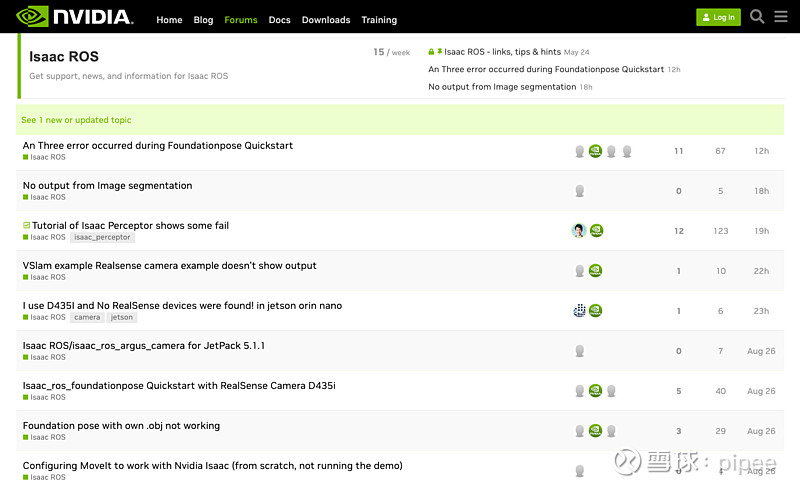
Task: Open Docs in top navigation
Action: [x=280, y=20]
